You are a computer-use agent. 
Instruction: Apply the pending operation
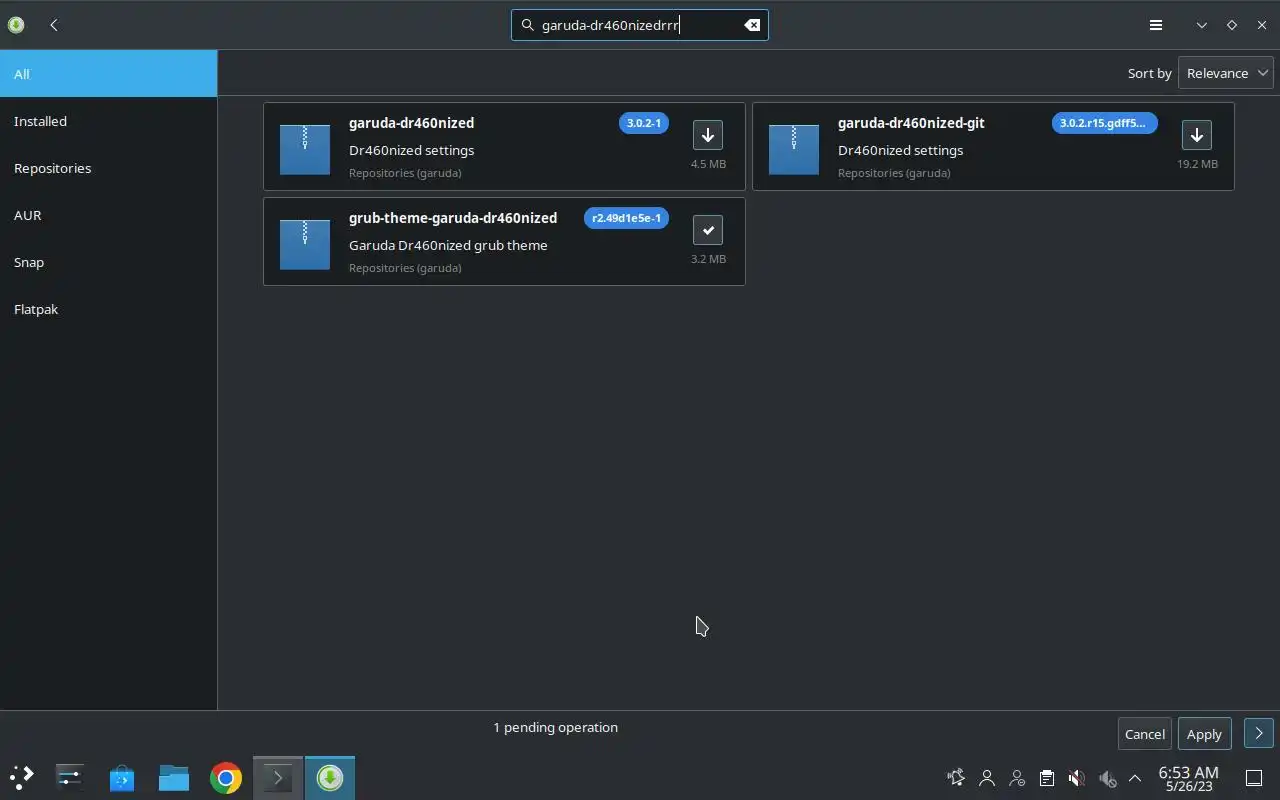[x=1204, y=734]
